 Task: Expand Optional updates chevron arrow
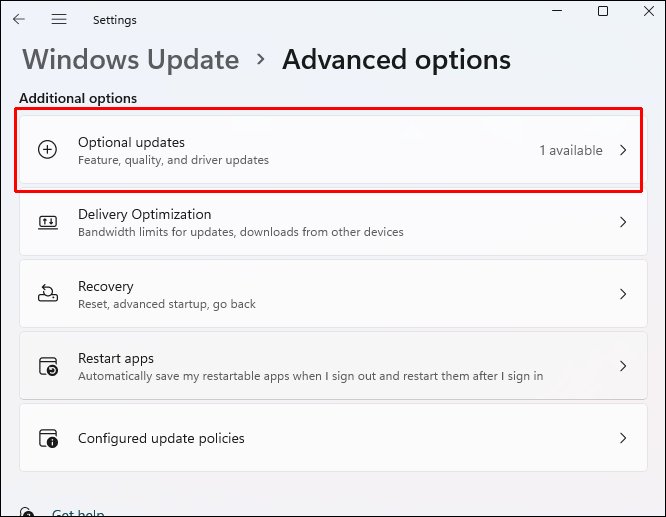(x=623, y=150)
